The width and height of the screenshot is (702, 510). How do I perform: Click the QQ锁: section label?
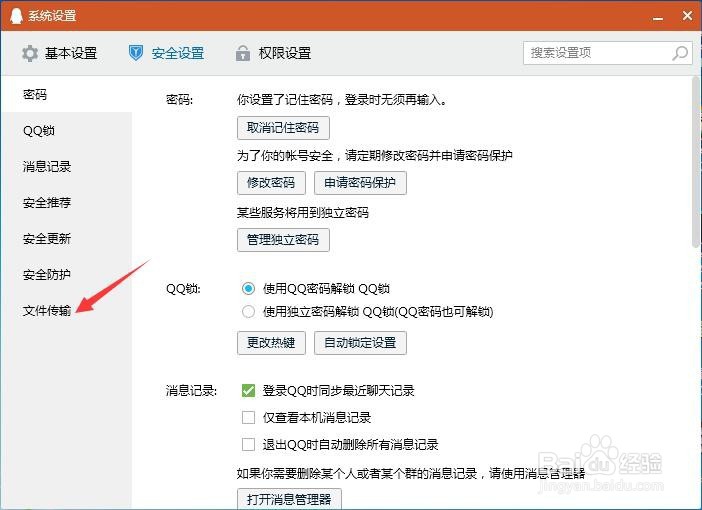[x=183, y=289]
